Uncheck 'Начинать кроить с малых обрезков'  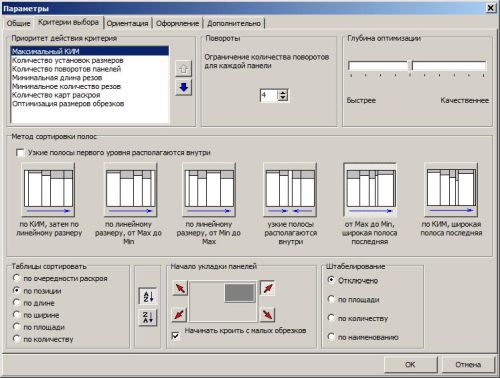tap(175, 336)
